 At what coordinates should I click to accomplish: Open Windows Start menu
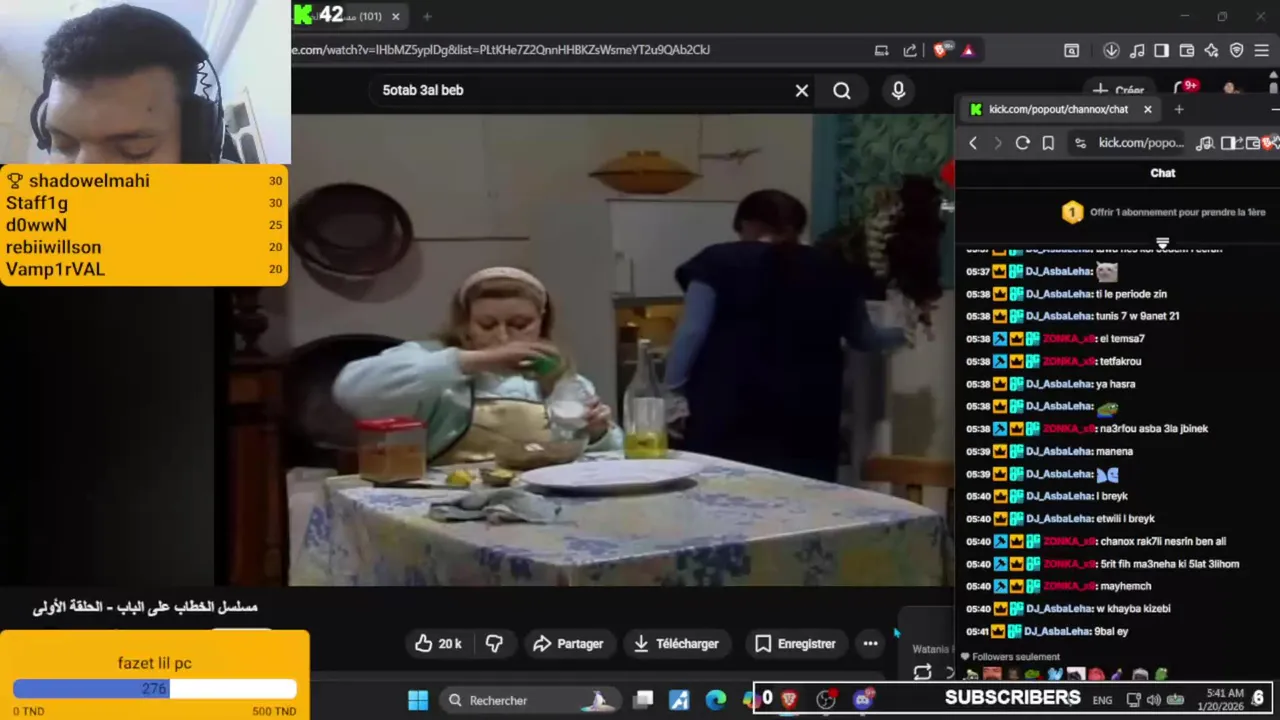click(418, 700)
